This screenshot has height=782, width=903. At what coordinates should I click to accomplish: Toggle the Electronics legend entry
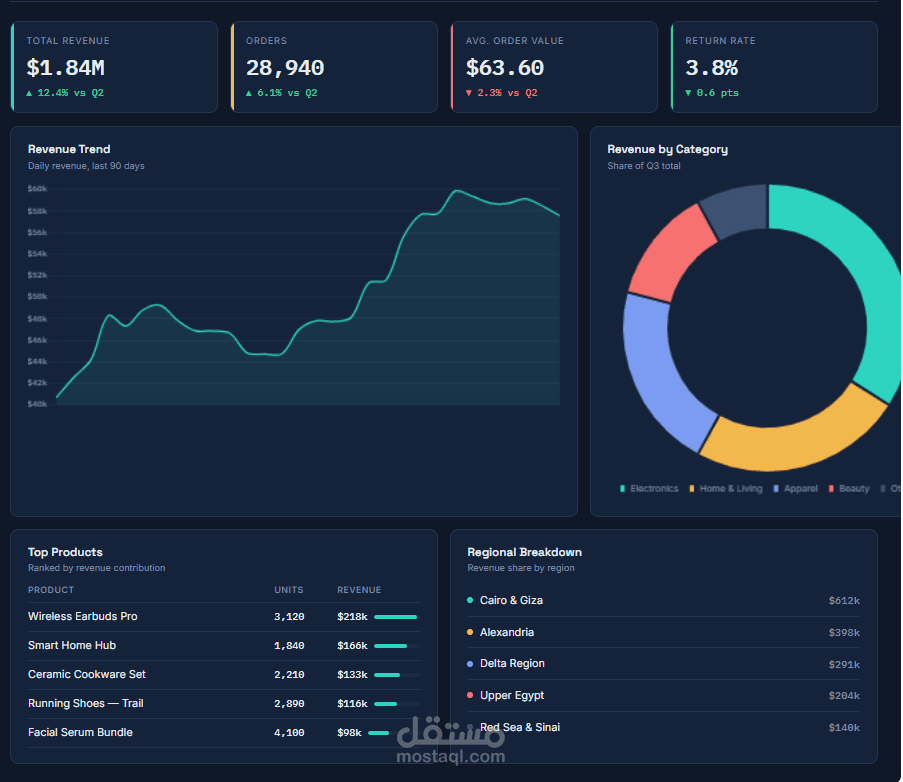pos(649,488)
